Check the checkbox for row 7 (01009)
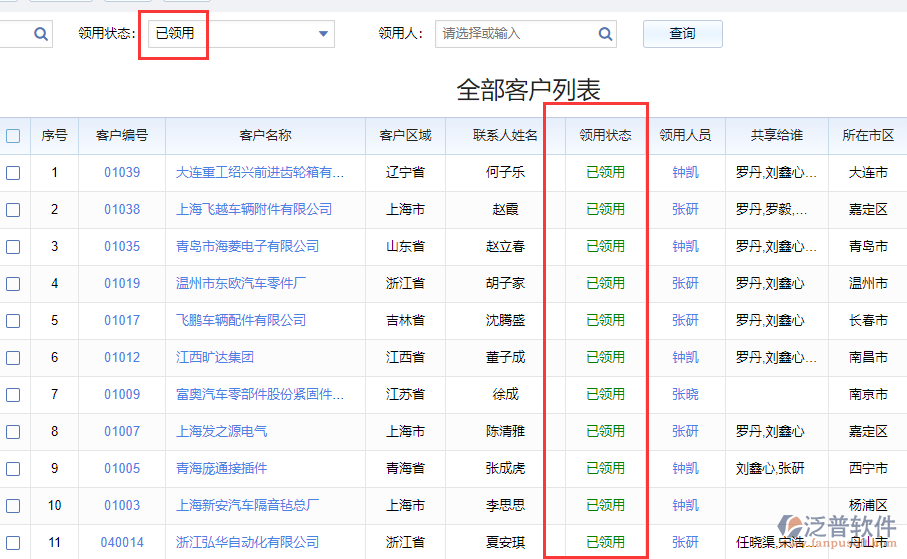This screenshot has width=907, height=559. pos(13,395)
